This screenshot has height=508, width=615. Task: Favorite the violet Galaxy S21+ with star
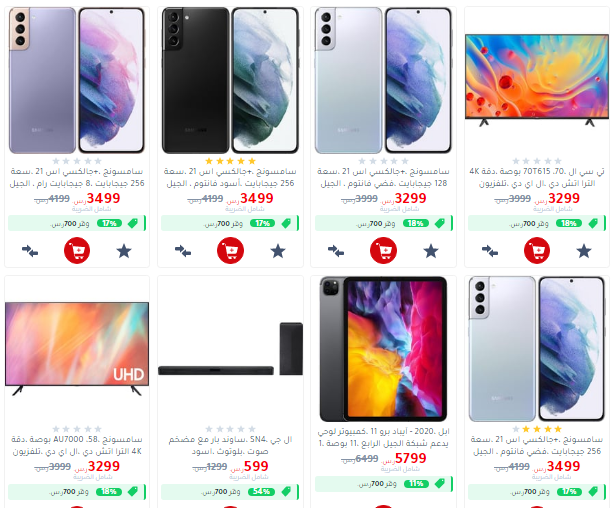pos(124,251)
